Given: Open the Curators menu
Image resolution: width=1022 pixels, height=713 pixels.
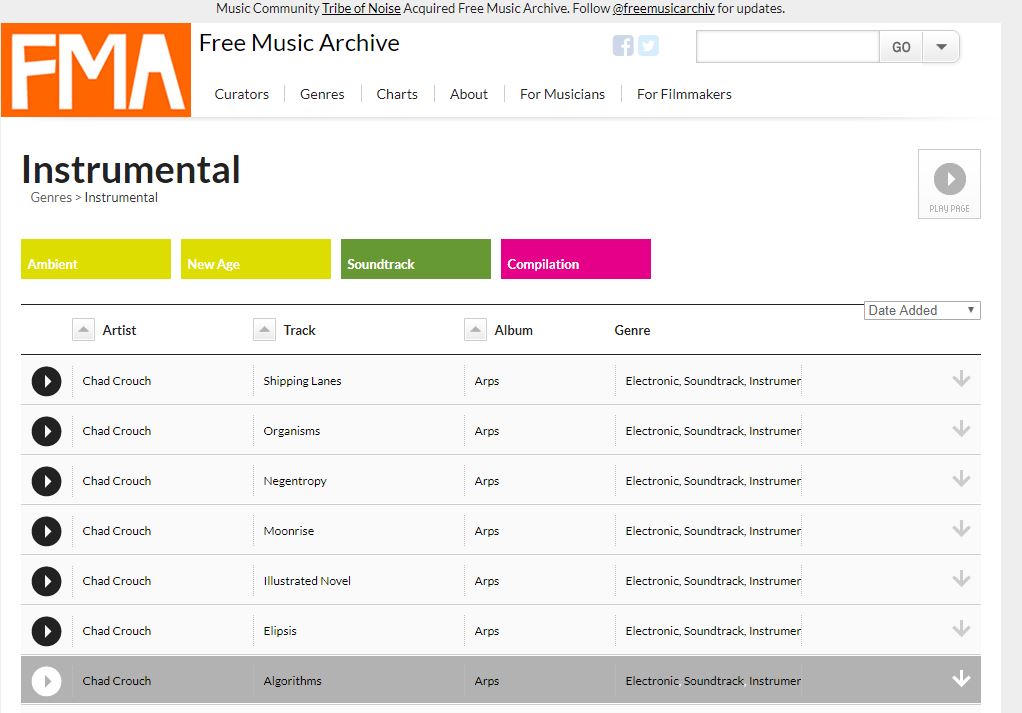Looking at the screenshot, I should [x=242, y=95].
